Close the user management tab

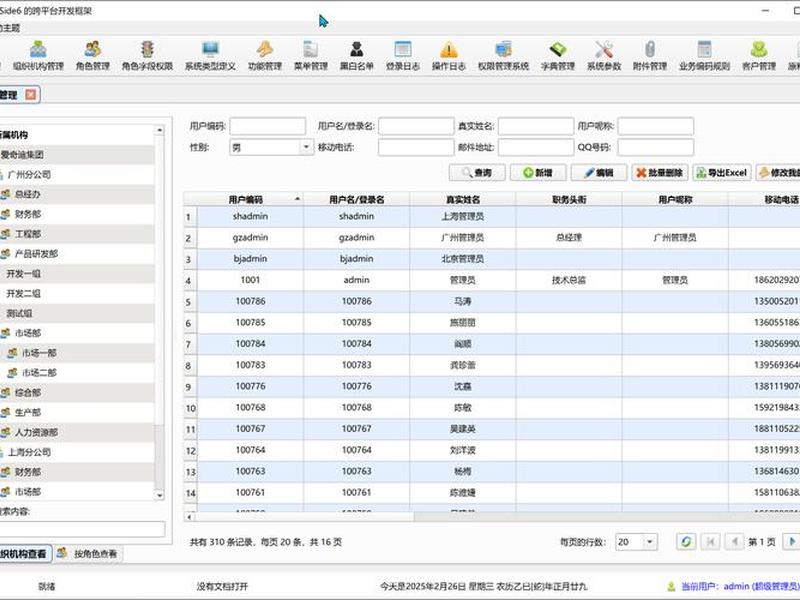pyautogui.click(x=31, y=94)
